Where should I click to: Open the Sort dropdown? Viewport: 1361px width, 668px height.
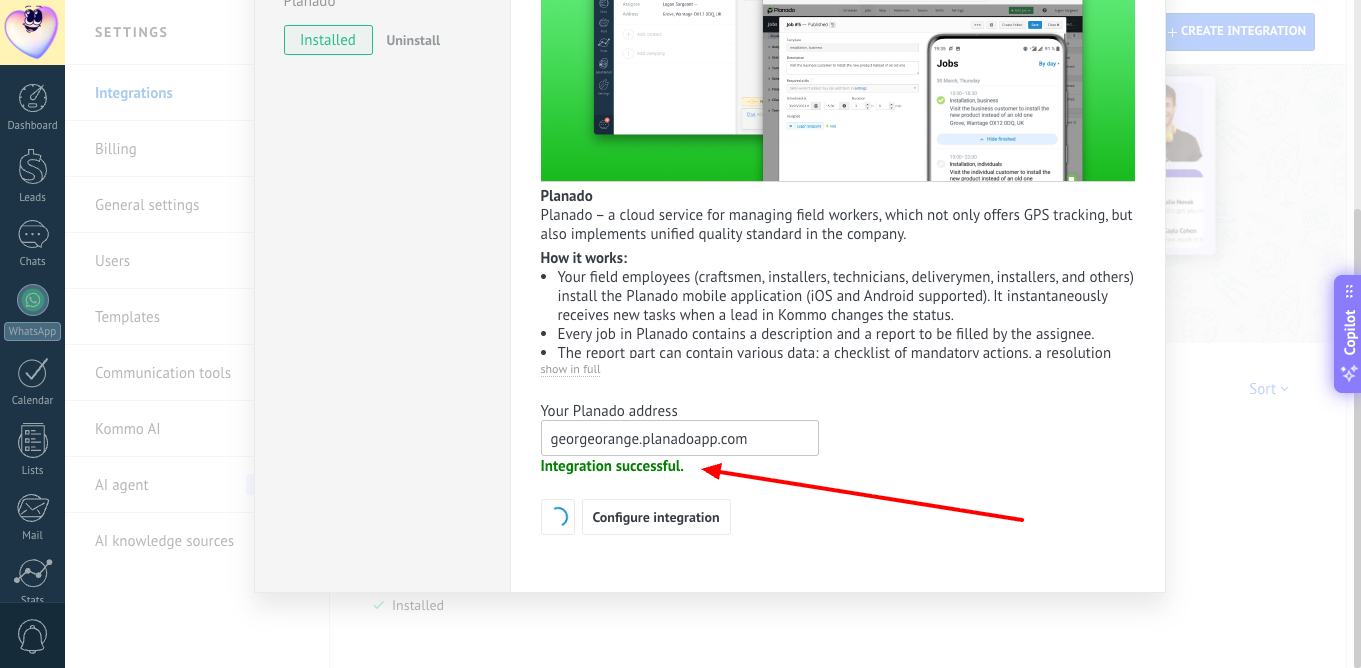pyautogui.click(x=1268, y=389)
